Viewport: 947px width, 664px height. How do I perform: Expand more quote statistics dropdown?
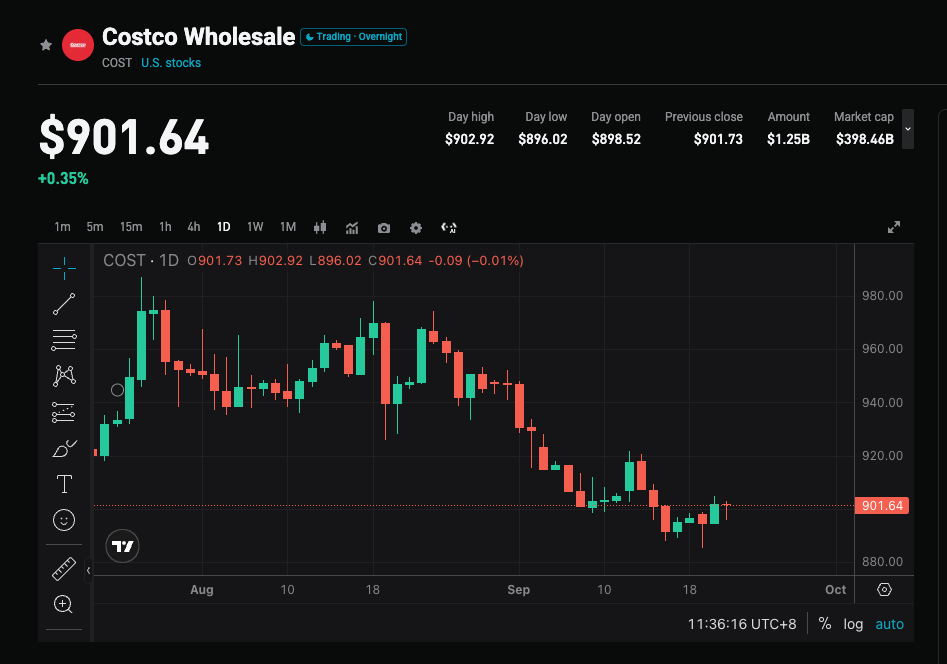(x=908, y=129)
